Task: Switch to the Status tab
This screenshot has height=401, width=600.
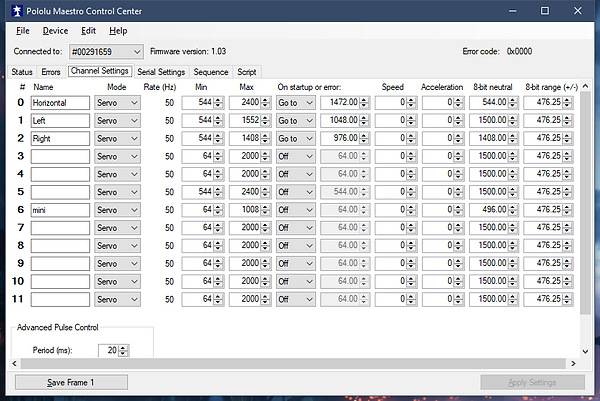Action: [22, 72]
